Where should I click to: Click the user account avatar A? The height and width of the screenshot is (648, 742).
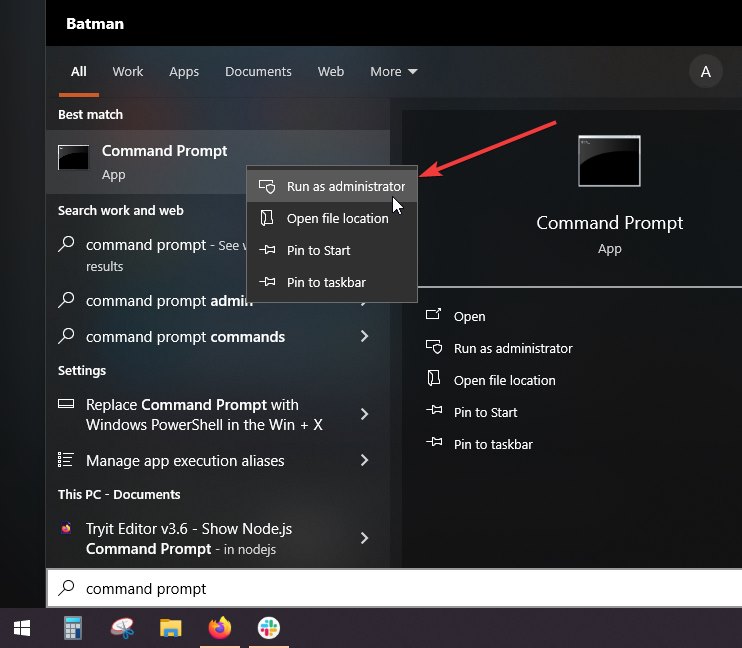pos(706,71)
